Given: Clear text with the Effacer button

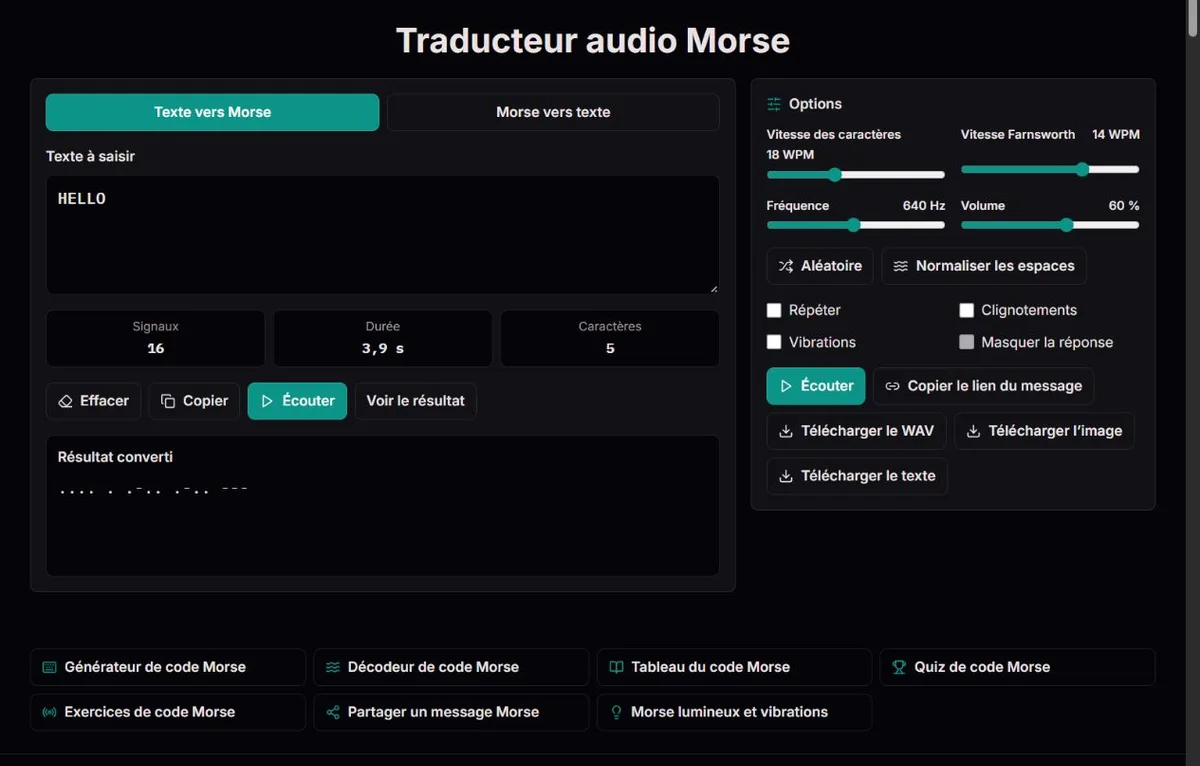Looking at the screenshot, I should pyautogui.click(x=94, y=401).
